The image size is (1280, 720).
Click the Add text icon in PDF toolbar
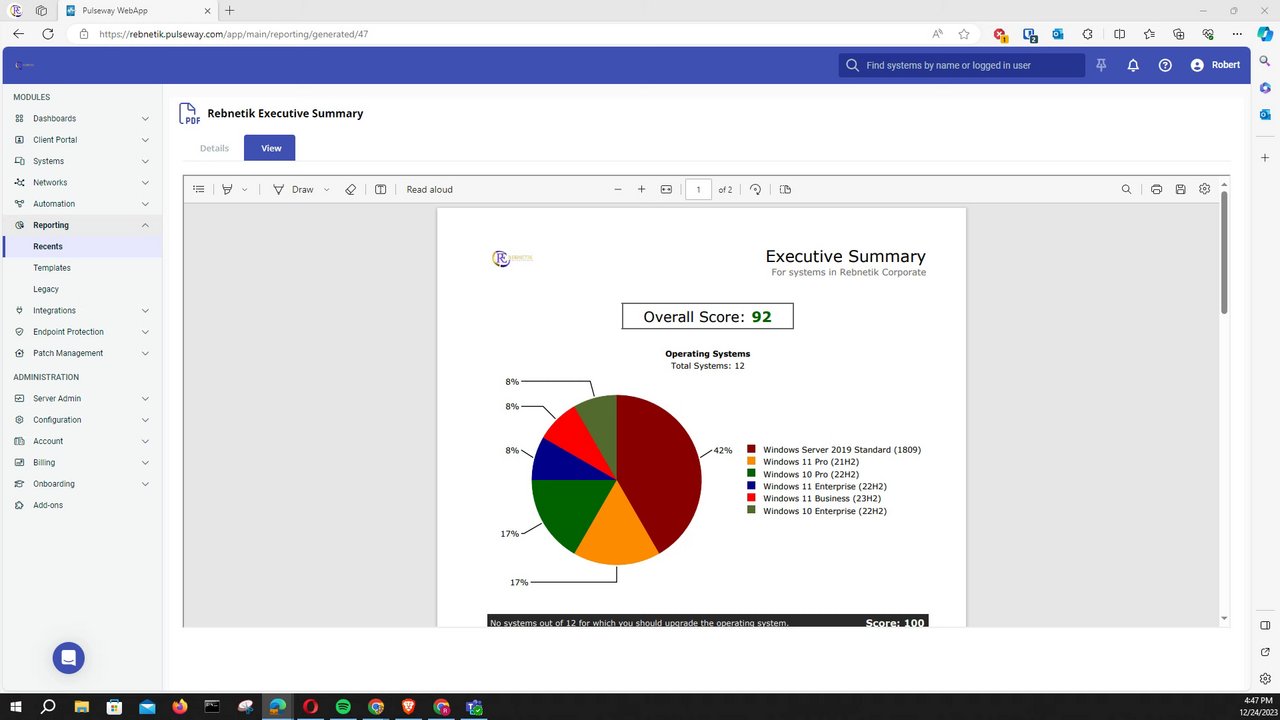(380, 189)
